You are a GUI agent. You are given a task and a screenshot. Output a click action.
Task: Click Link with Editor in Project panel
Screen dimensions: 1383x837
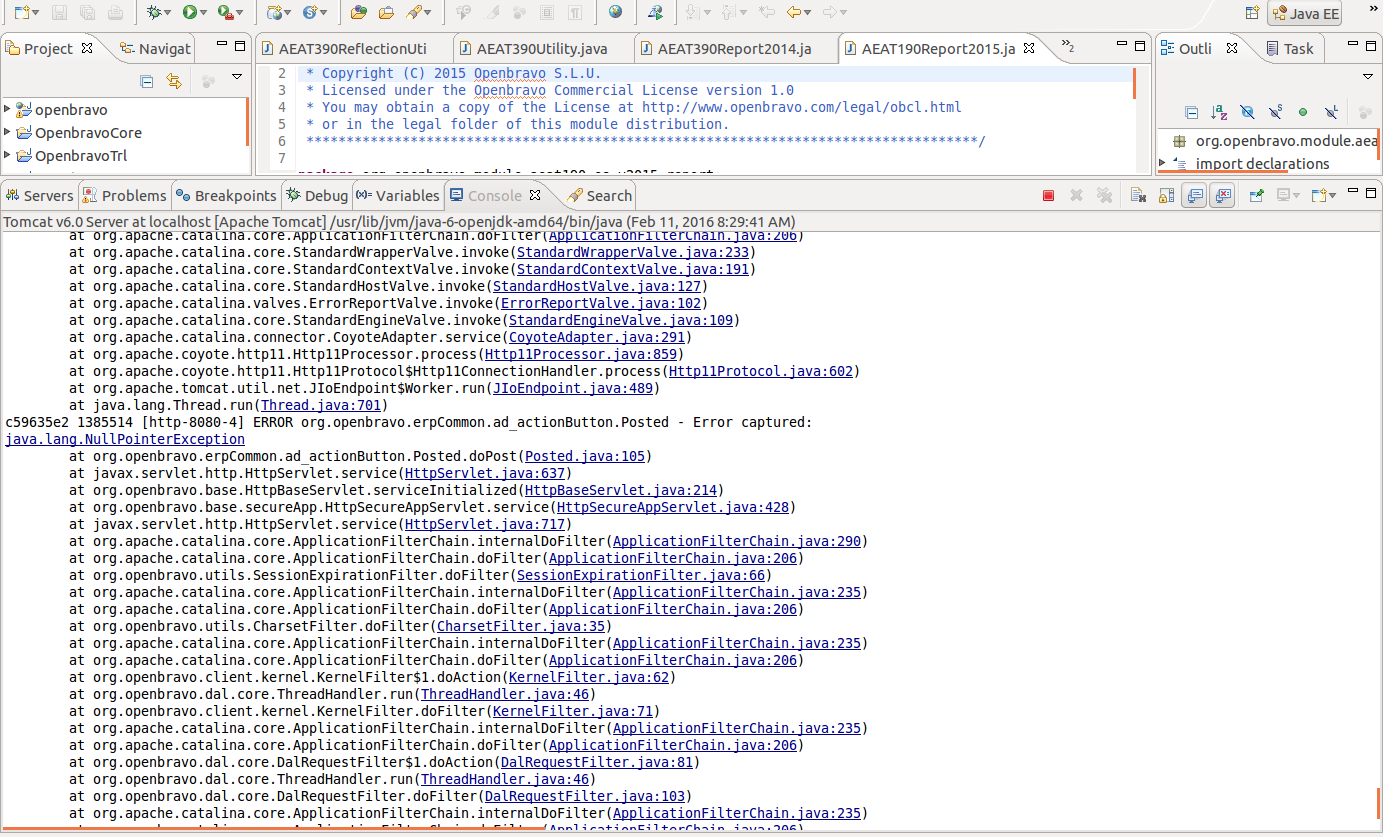174,82
